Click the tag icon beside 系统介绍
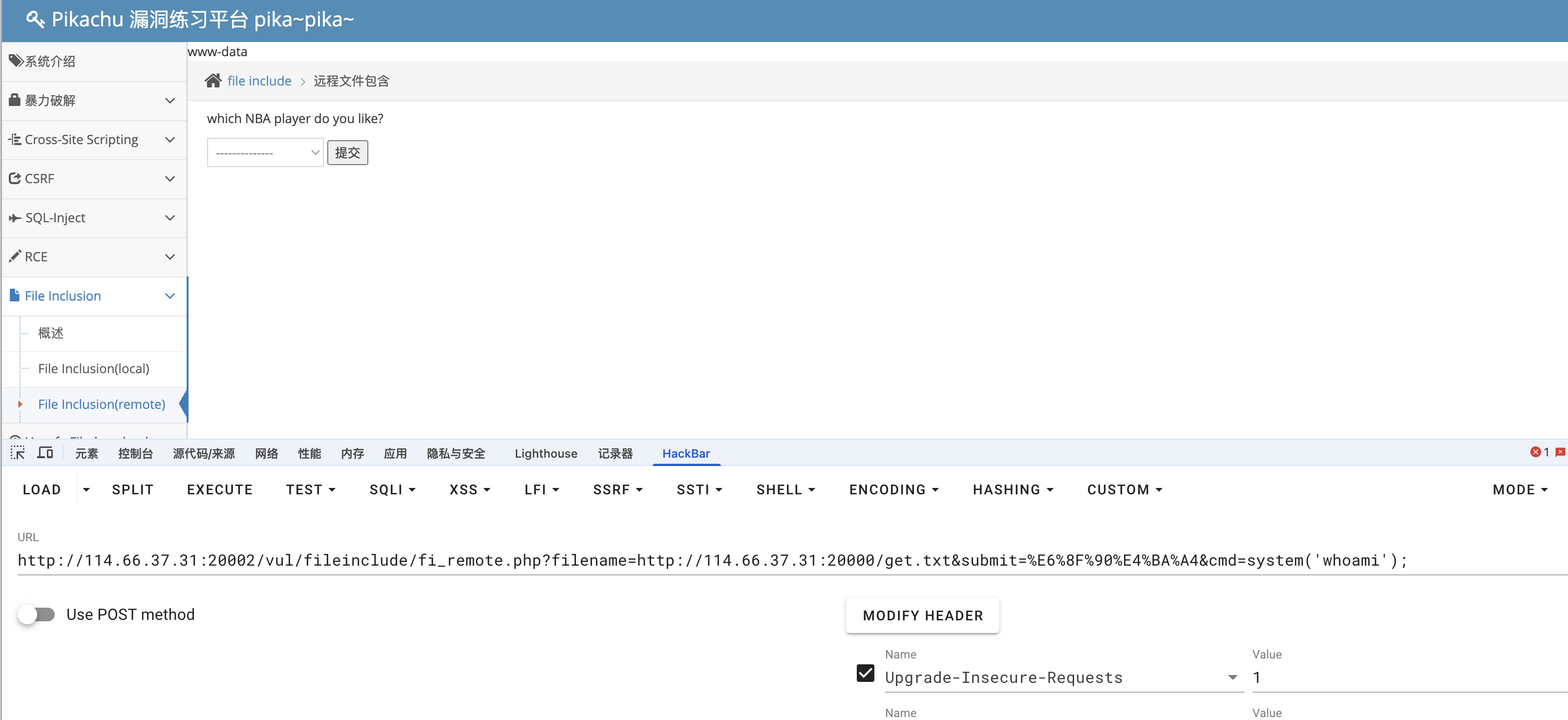The height and width of the screenshot is (720, 1568). [x=16, y=61]
